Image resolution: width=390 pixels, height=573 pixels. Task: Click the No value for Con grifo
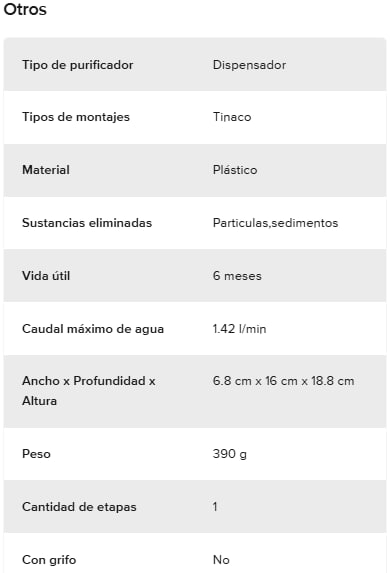(x=221, y=560)
